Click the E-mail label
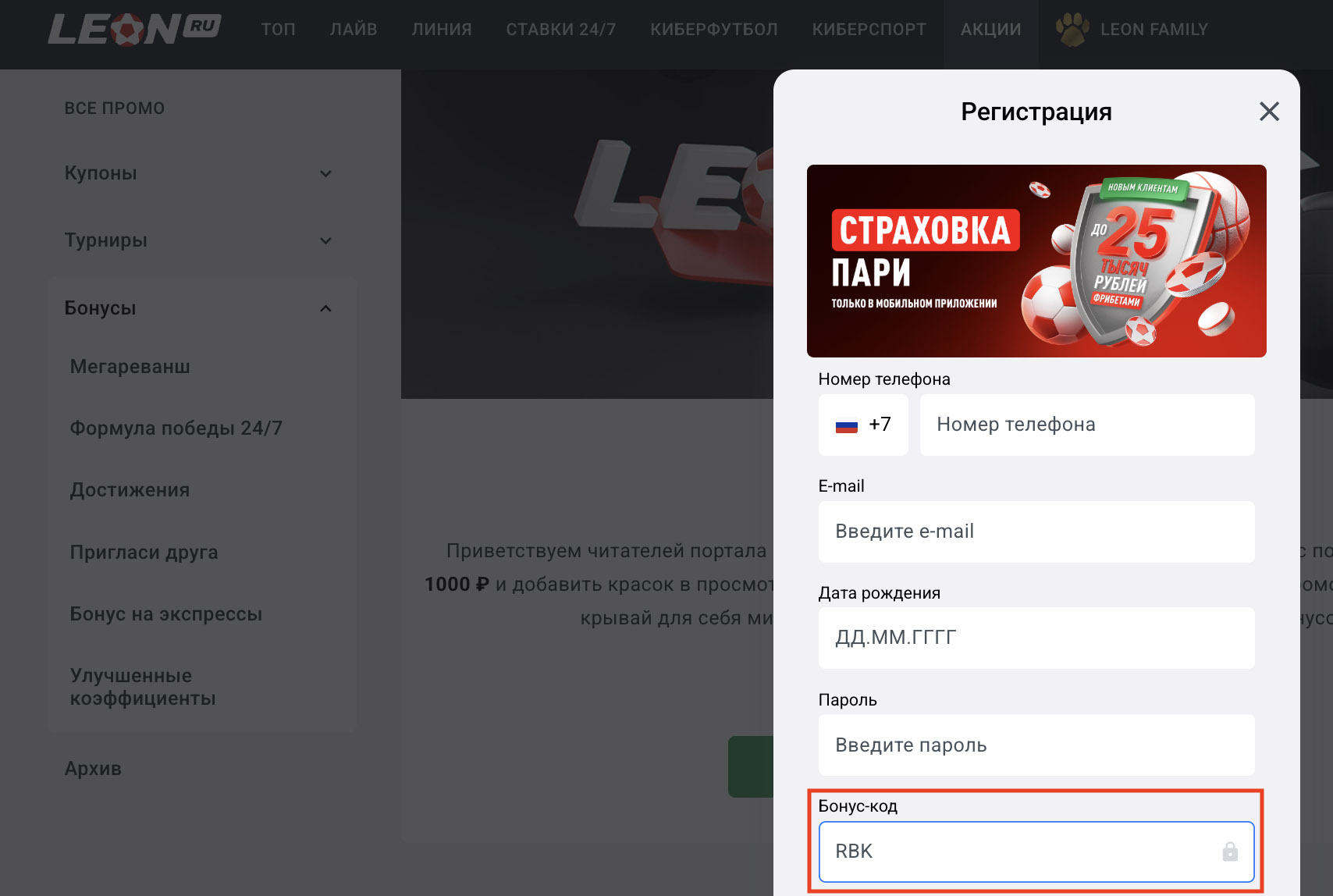 841,486
